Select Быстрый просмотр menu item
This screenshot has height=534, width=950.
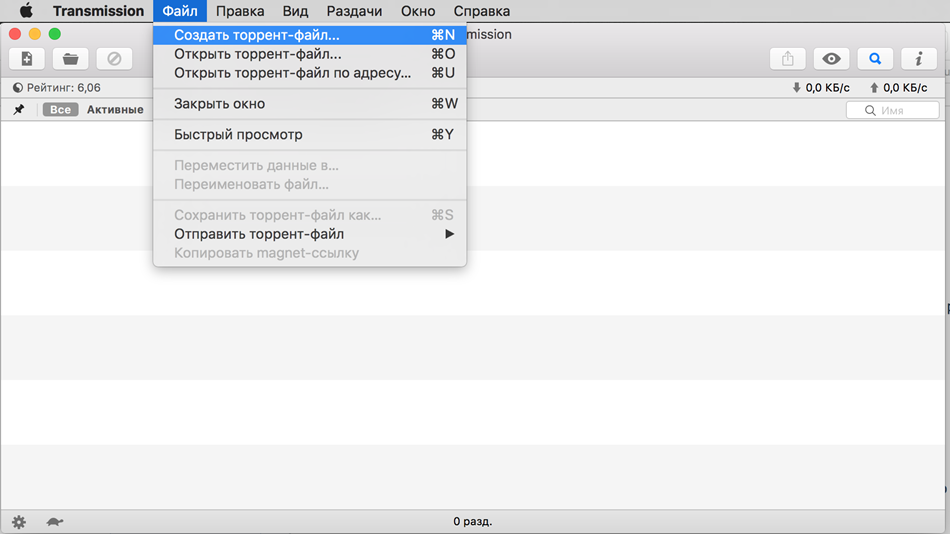pos(310,135)
